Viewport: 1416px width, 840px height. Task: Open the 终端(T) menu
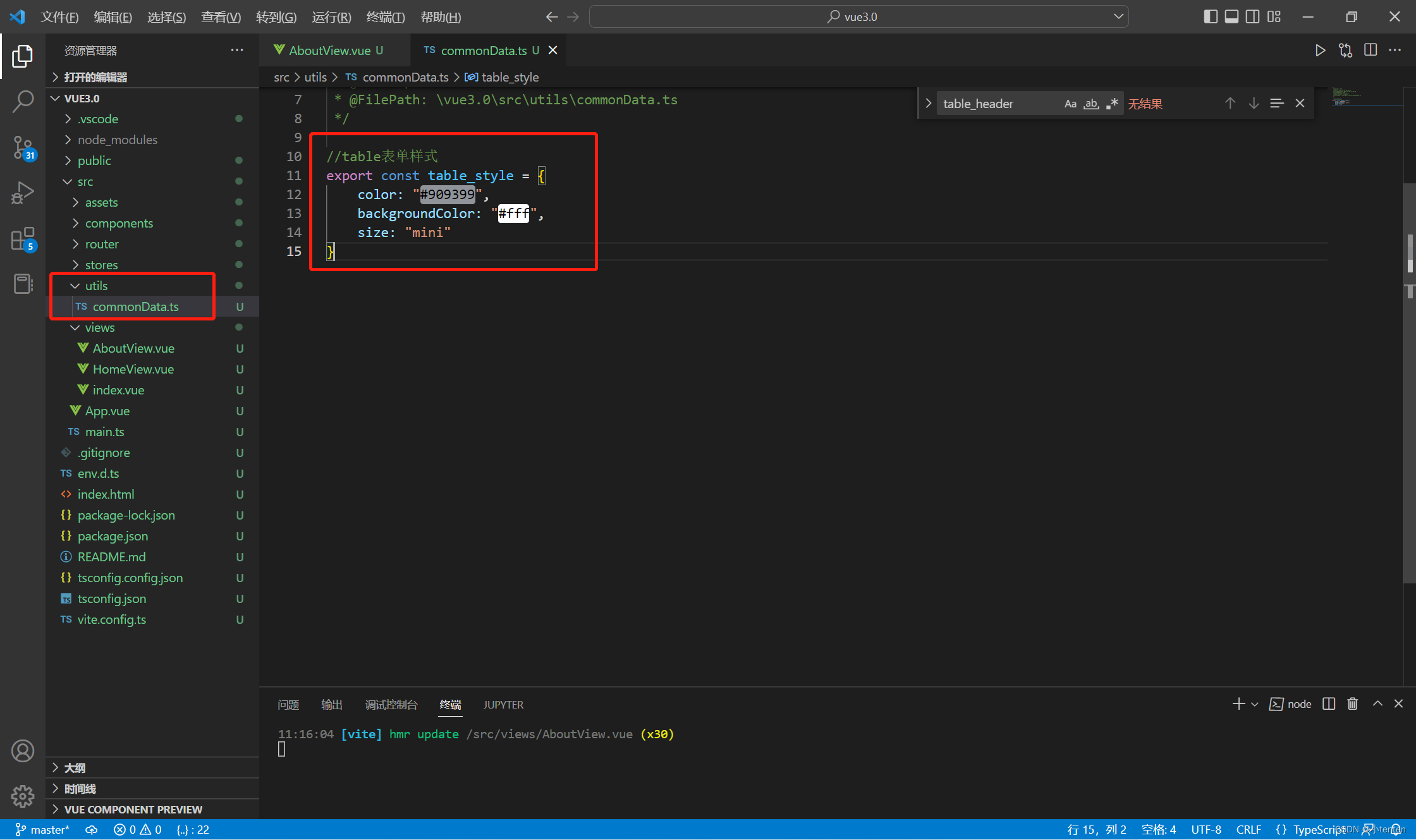[386, 17]
